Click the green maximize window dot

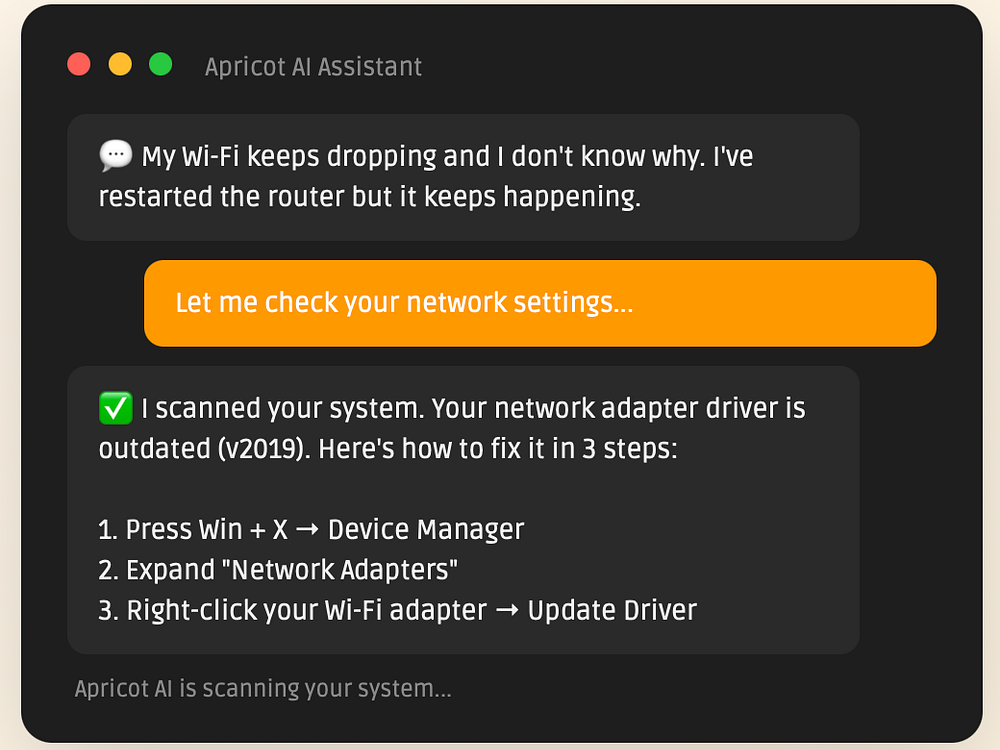160,65
